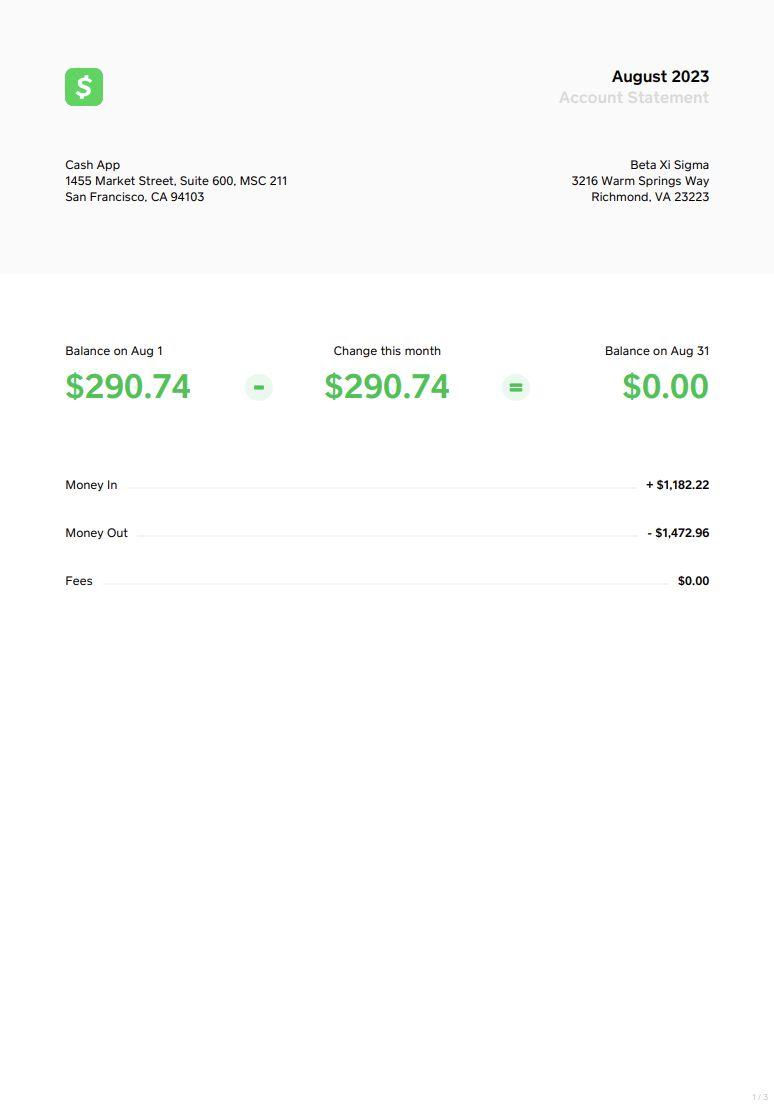This screenshot has height=1104, width=774.
Task: Select the Account Statement subtitle text
Action: 633,98
